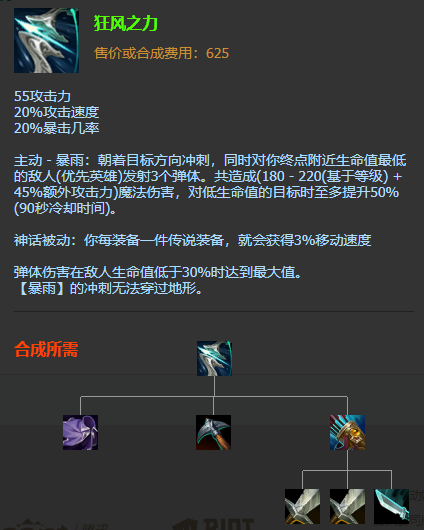This screenshot has width=424, height=530.
Task: Click the 55攻击力 stat line
Action: click(42, 96)
